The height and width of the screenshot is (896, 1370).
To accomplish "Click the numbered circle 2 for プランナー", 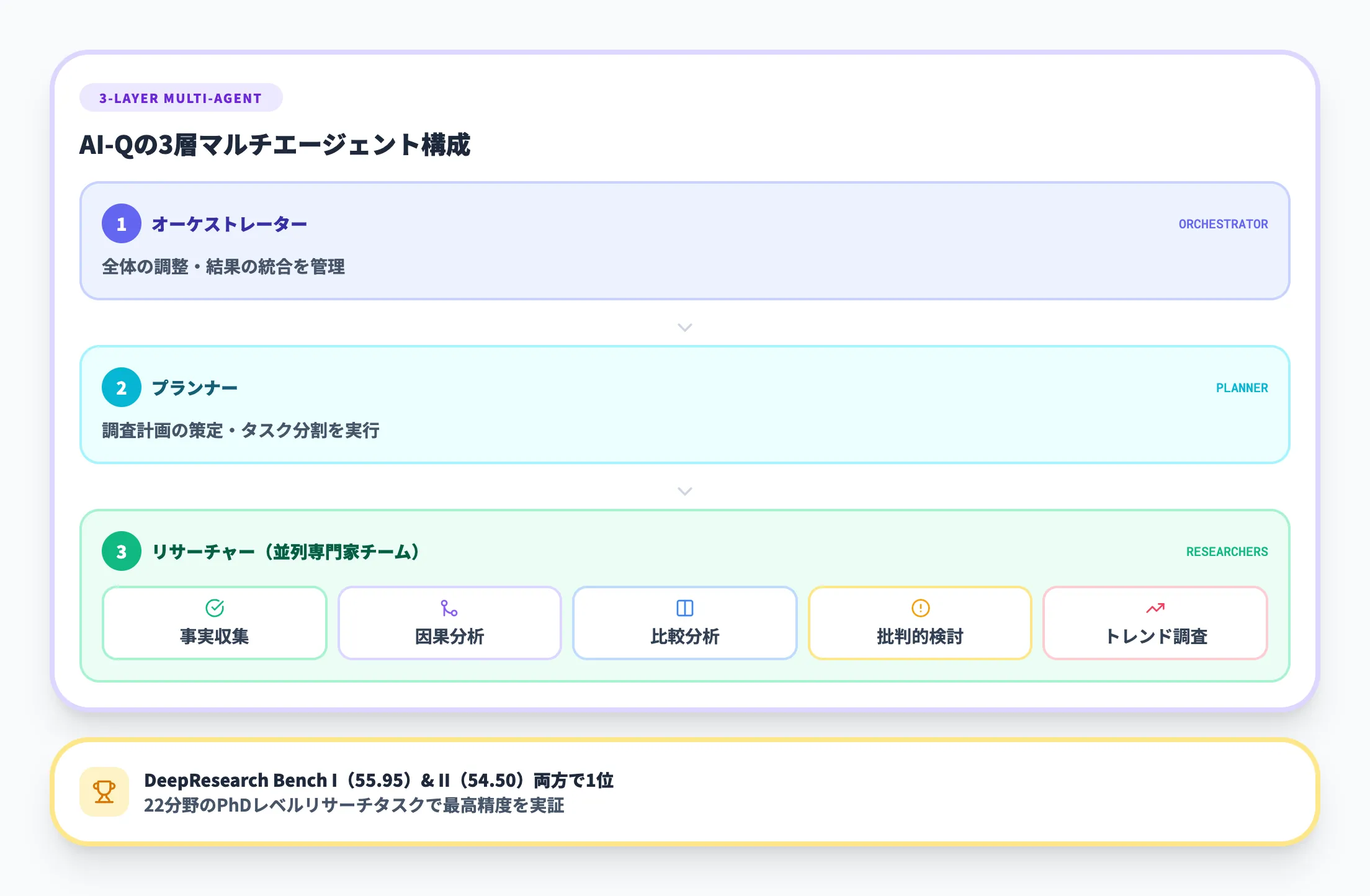I will tap(121, 387).
